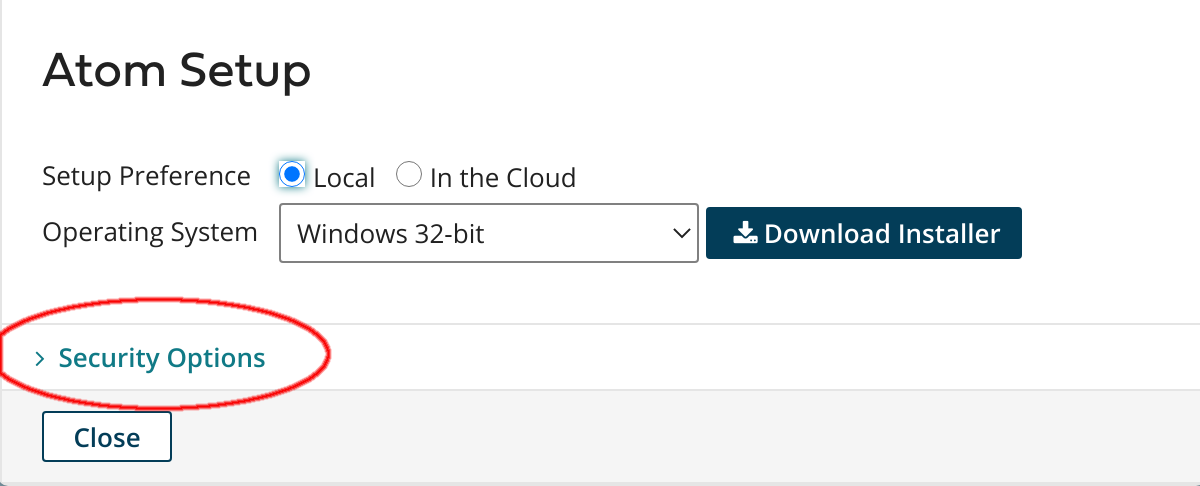Click the blank space right of Download Installer
Viewport: 1200px width, 486px height.
[1110, 234]
